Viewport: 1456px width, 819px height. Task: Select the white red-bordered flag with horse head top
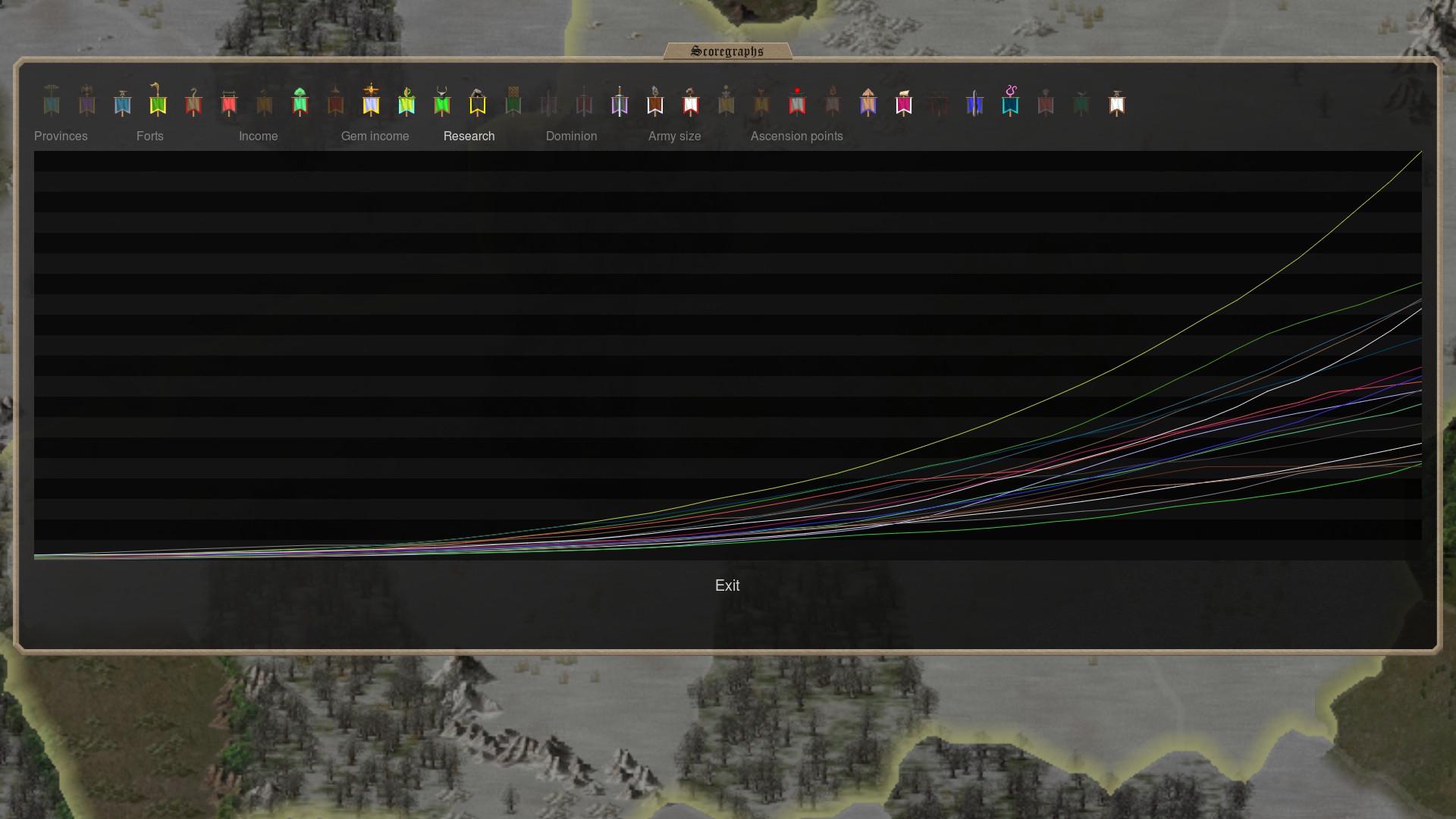(691, 101)
